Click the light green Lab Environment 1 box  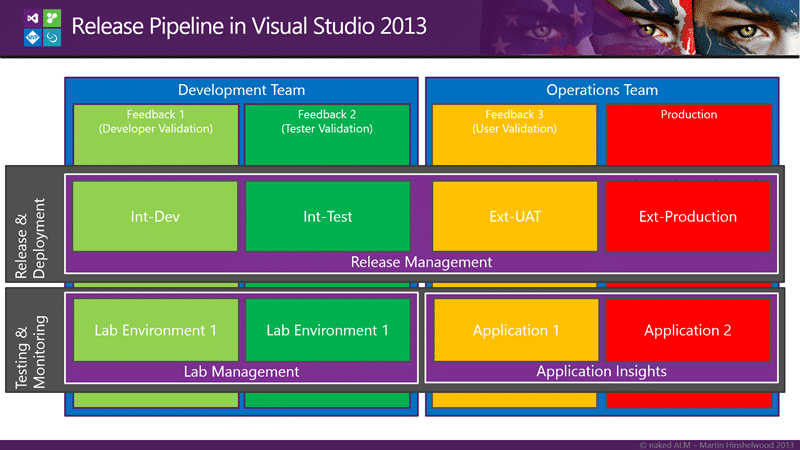pyautogui.click(x=156, y=330)
